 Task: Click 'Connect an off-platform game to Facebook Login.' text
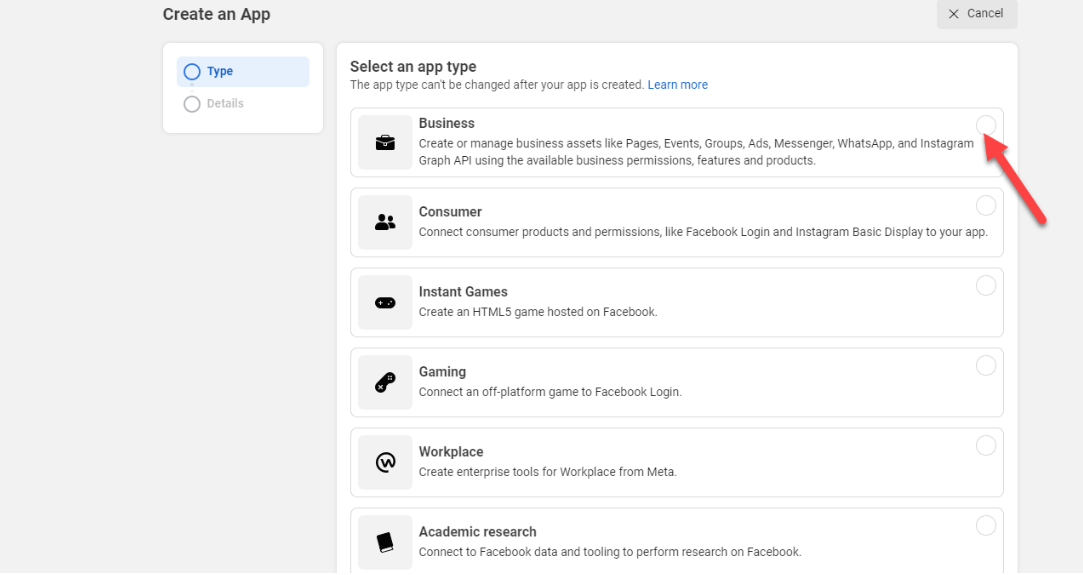tap(550, 392)
